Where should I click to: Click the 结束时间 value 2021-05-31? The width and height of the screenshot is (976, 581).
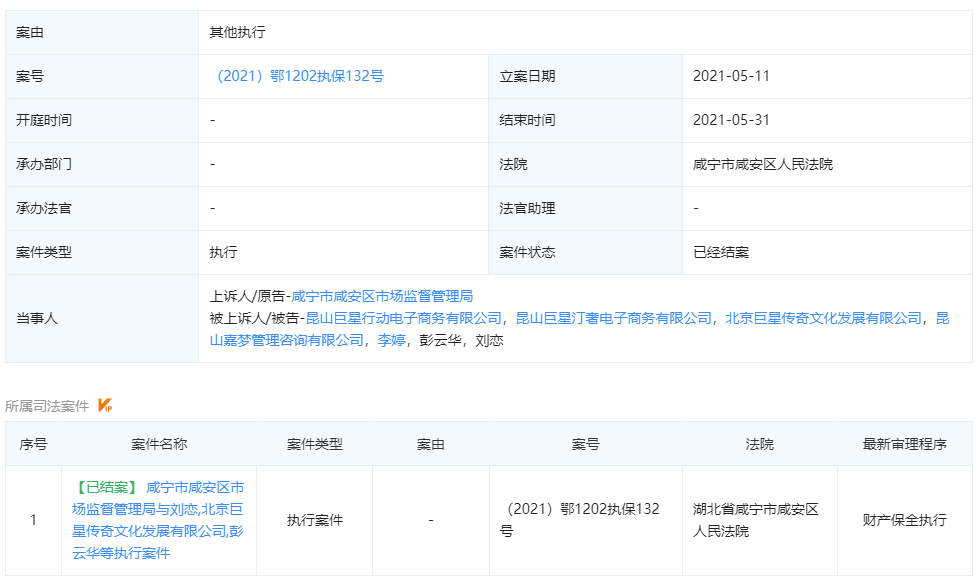point(728,120)
